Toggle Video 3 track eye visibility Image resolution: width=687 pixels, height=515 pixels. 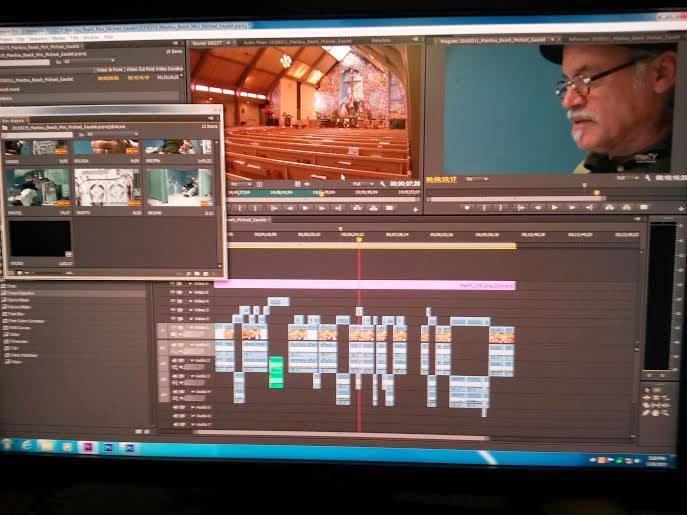(x=172, y=310)
